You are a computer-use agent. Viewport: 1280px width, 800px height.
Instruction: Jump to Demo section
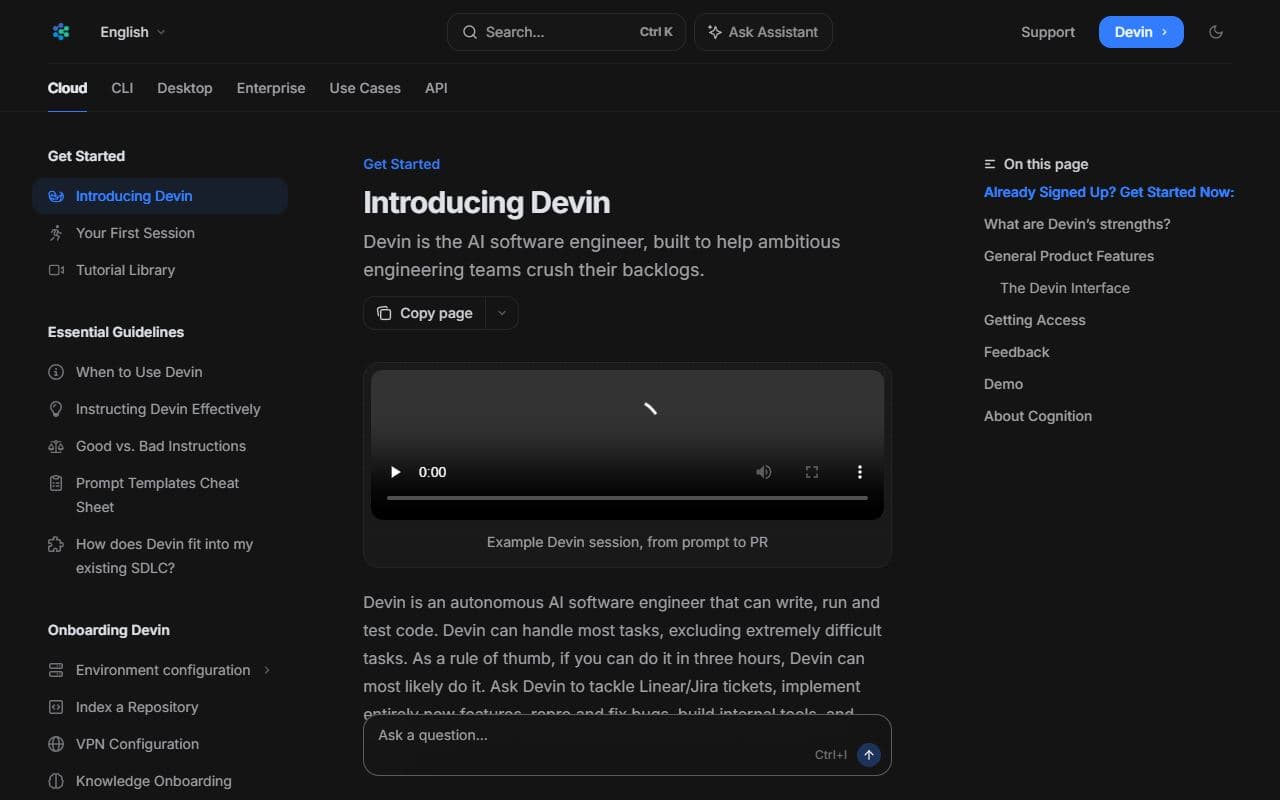[x=1003, y=384]
